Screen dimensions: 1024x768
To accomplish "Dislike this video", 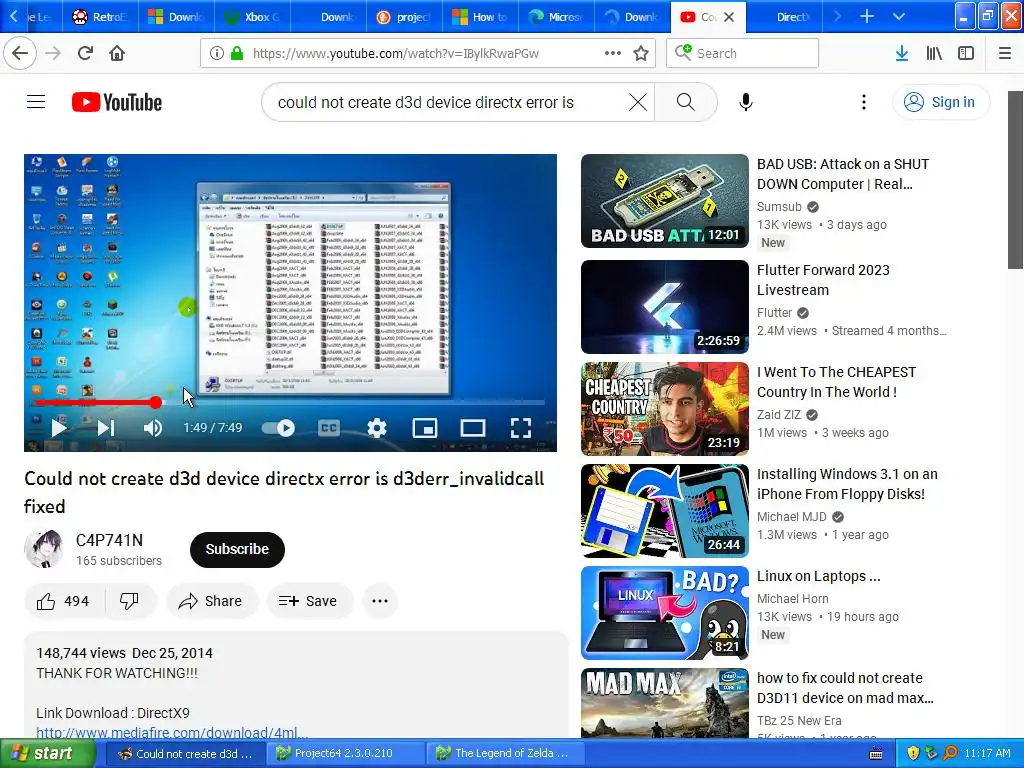I will pyautogui.click(x=129, y=601).
